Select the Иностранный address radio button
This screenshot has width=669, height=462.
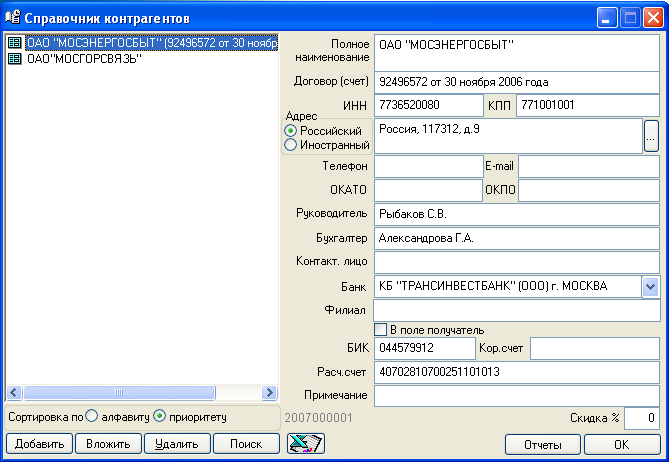pyautogui.click(x=291, y=145)
